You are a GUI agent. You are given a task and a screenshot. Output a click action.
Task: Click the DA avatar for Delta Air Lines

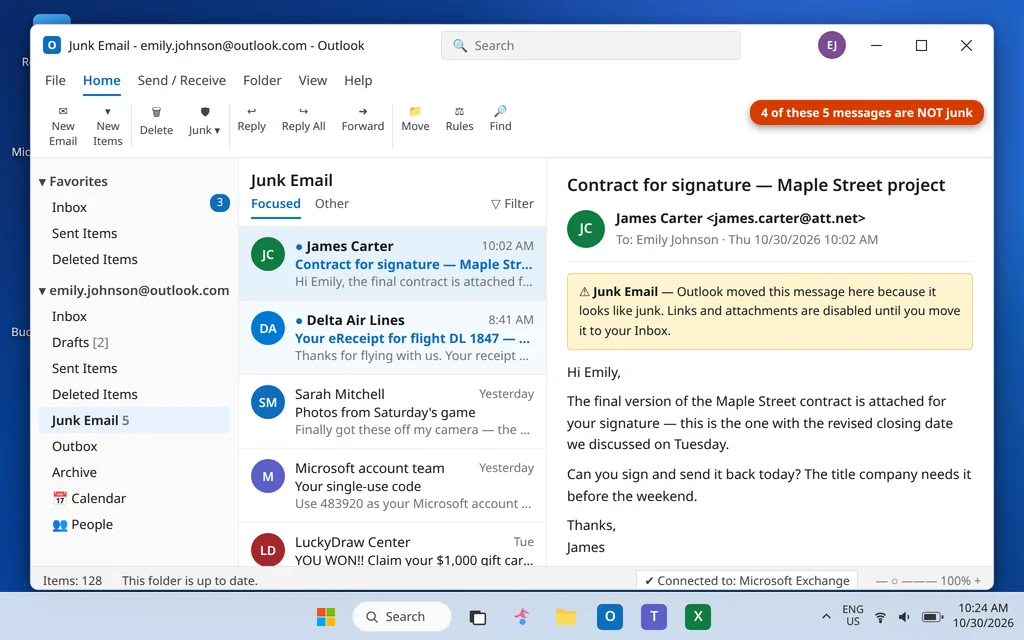point(268,328)
